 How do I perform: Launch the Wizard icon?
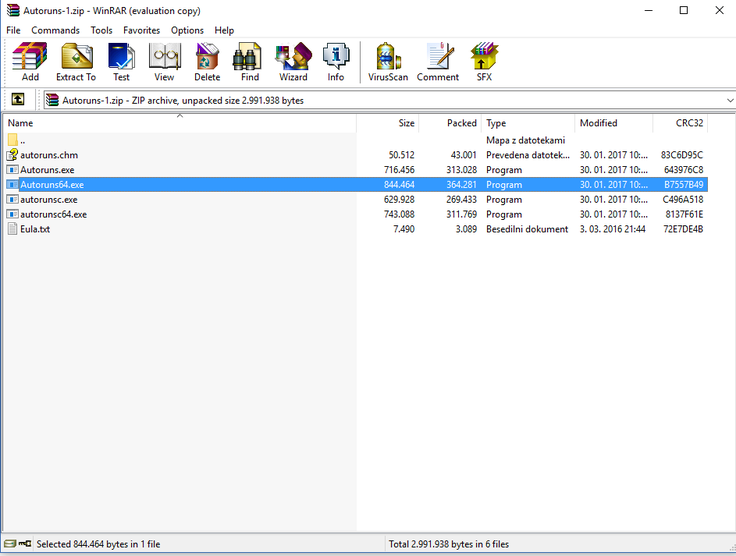(293, 56)
